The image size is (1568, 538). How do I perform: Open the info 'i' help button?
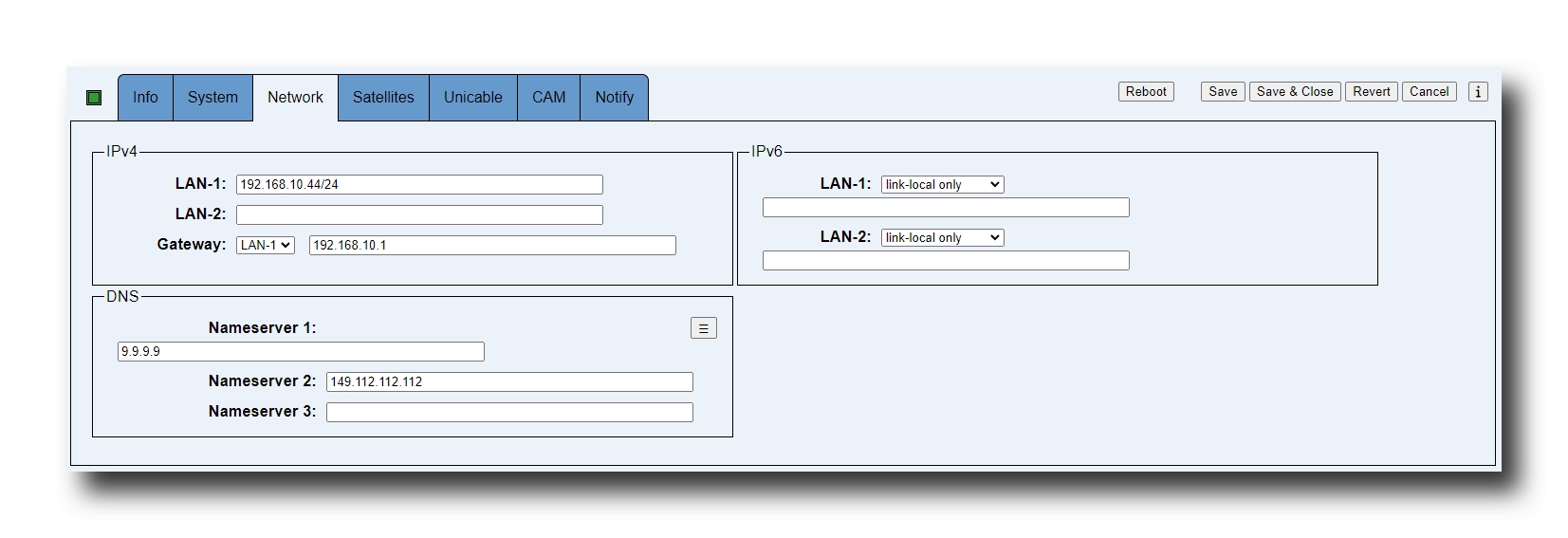1478,92
